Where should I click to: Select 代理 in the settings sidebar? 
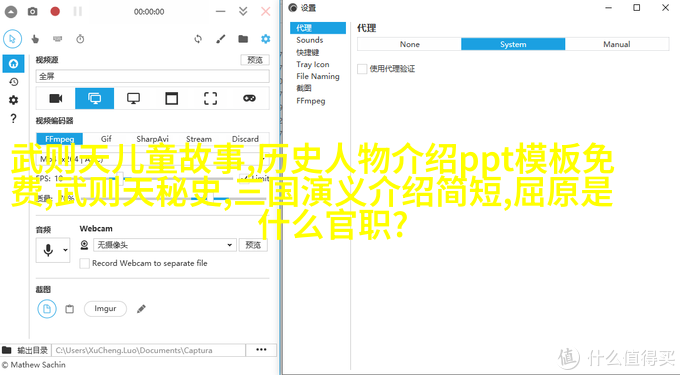(318, 28)
